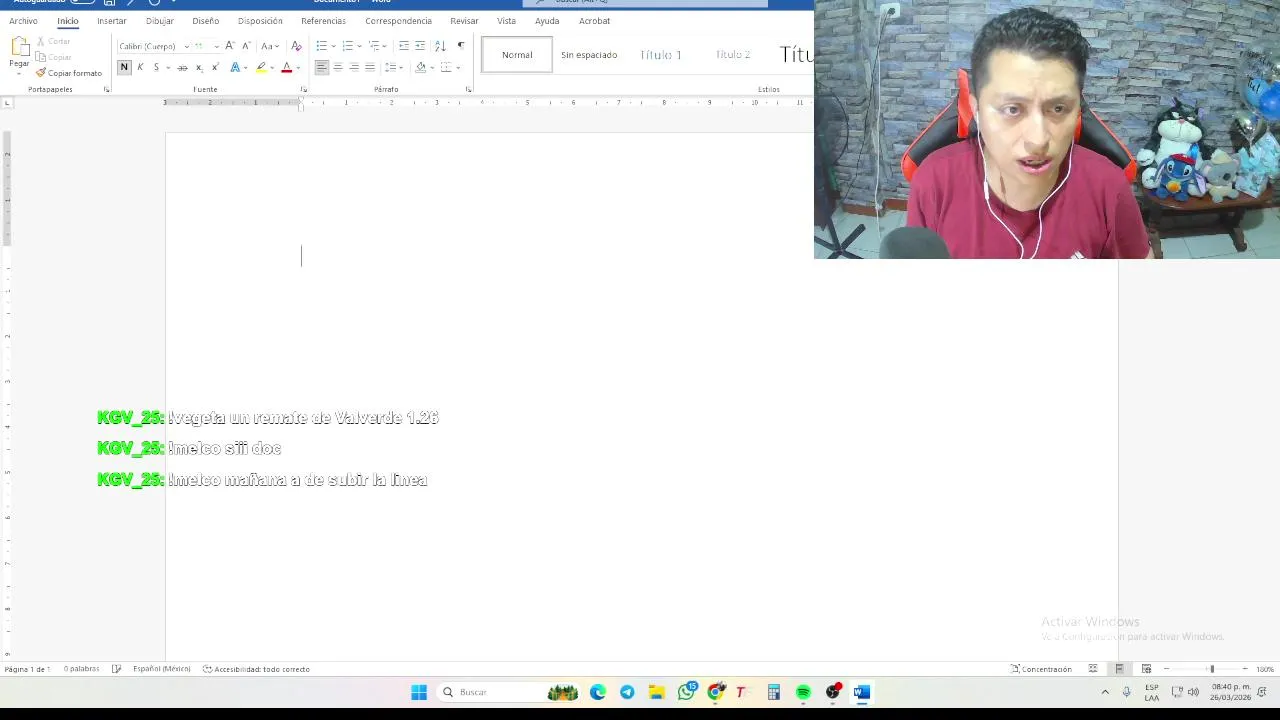Viewport: 1280px width, 720px height.
Task: Open Concentración focus mode
Action: [x=1041, y=669]
